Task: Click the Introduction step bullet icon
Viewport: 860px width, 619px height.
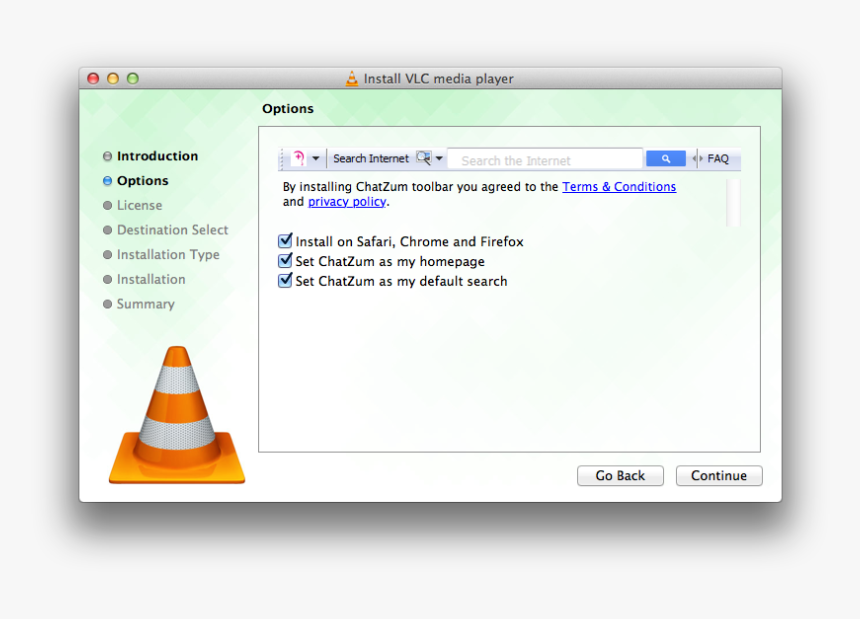Action: point(107,156)
